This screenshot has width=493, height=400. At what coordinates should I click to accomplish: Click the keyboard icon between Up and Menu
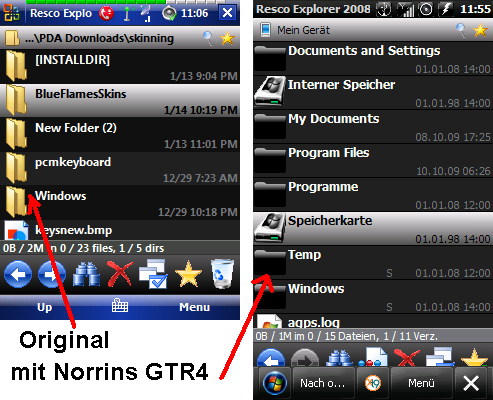[120, 305]
